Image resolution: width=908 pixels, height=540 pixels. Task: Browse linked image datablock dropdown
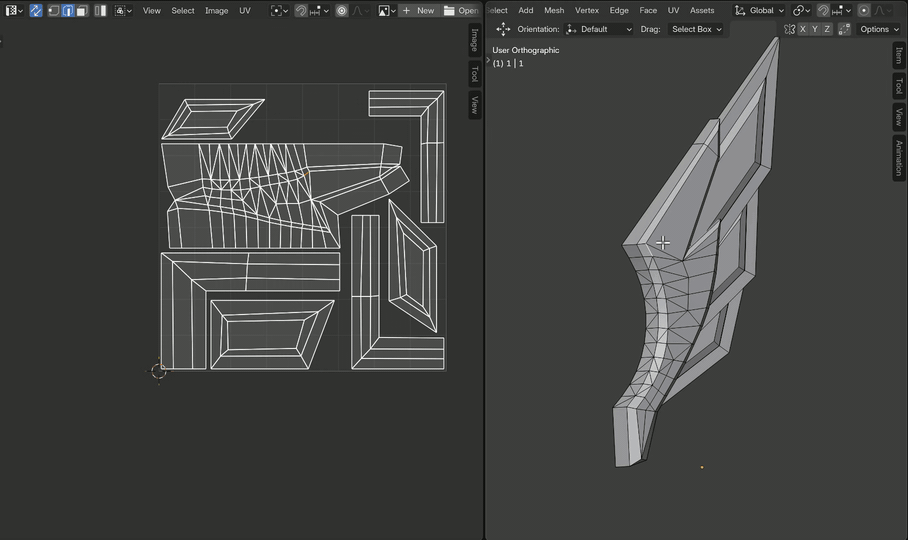[386, 10]
